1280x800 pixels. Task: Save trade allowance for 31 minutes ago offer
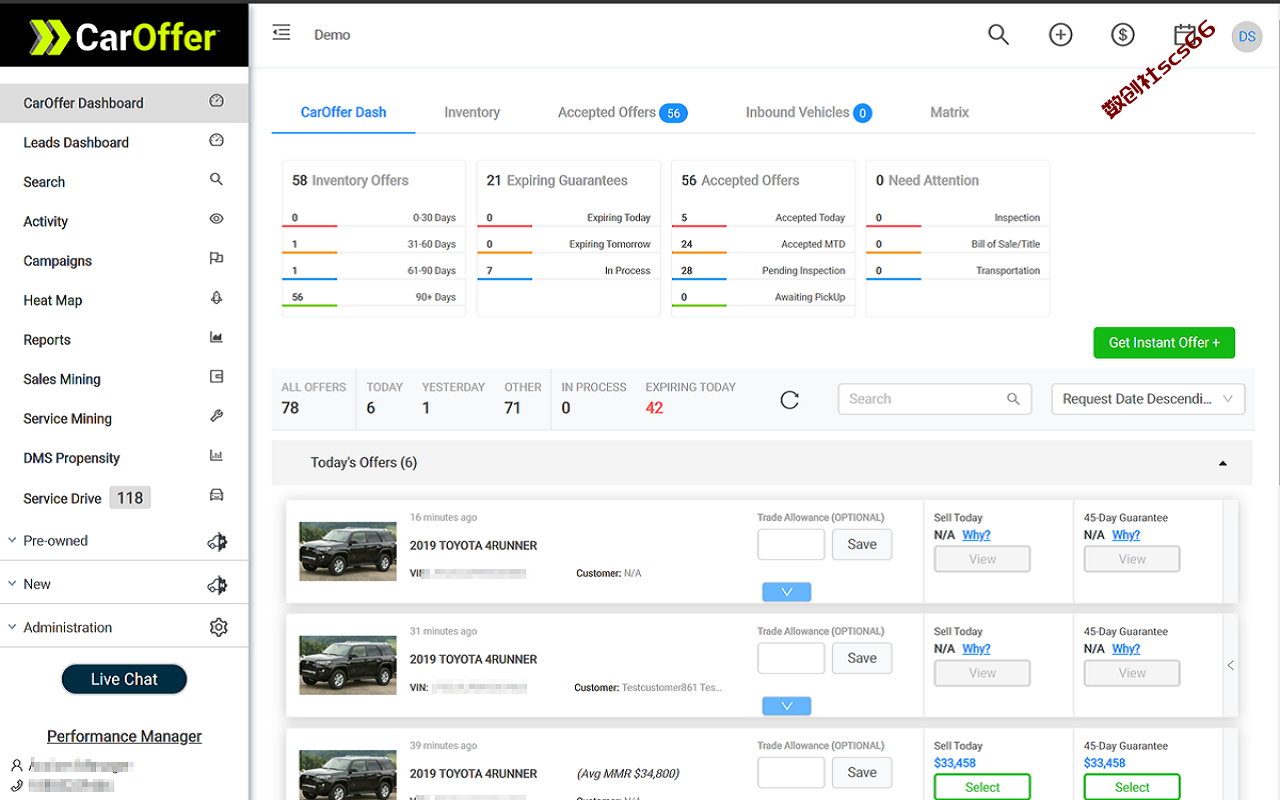[862, 659]
